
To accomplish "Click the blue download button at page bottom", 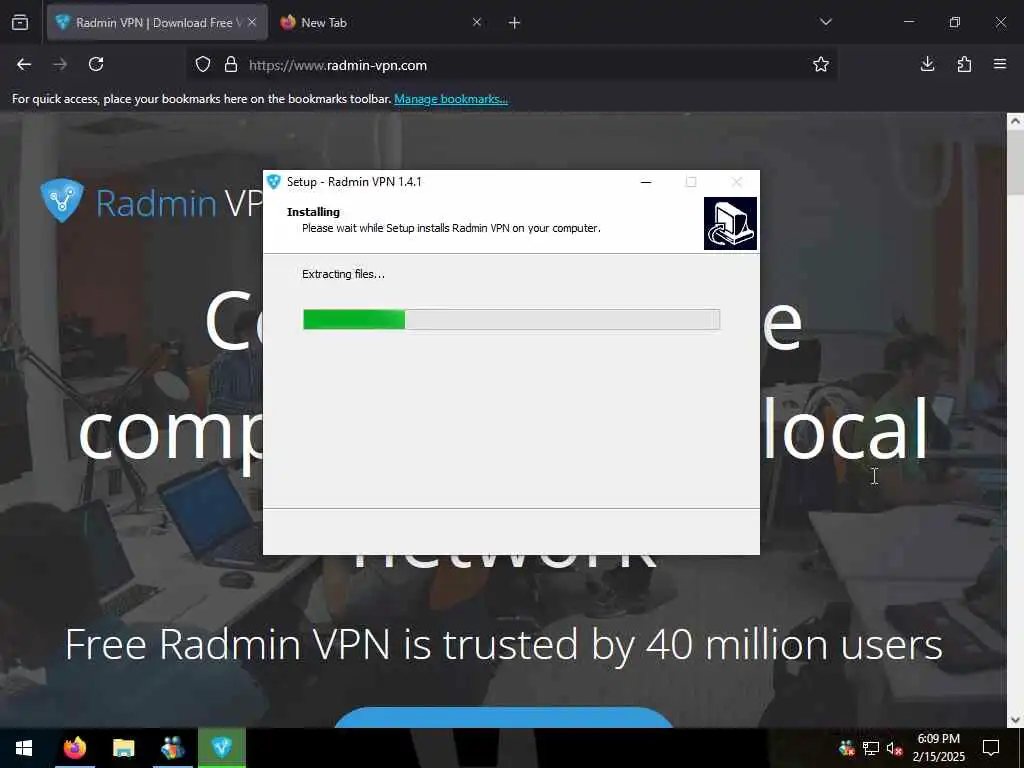I will pyautogui.click(x=503, y=717).
